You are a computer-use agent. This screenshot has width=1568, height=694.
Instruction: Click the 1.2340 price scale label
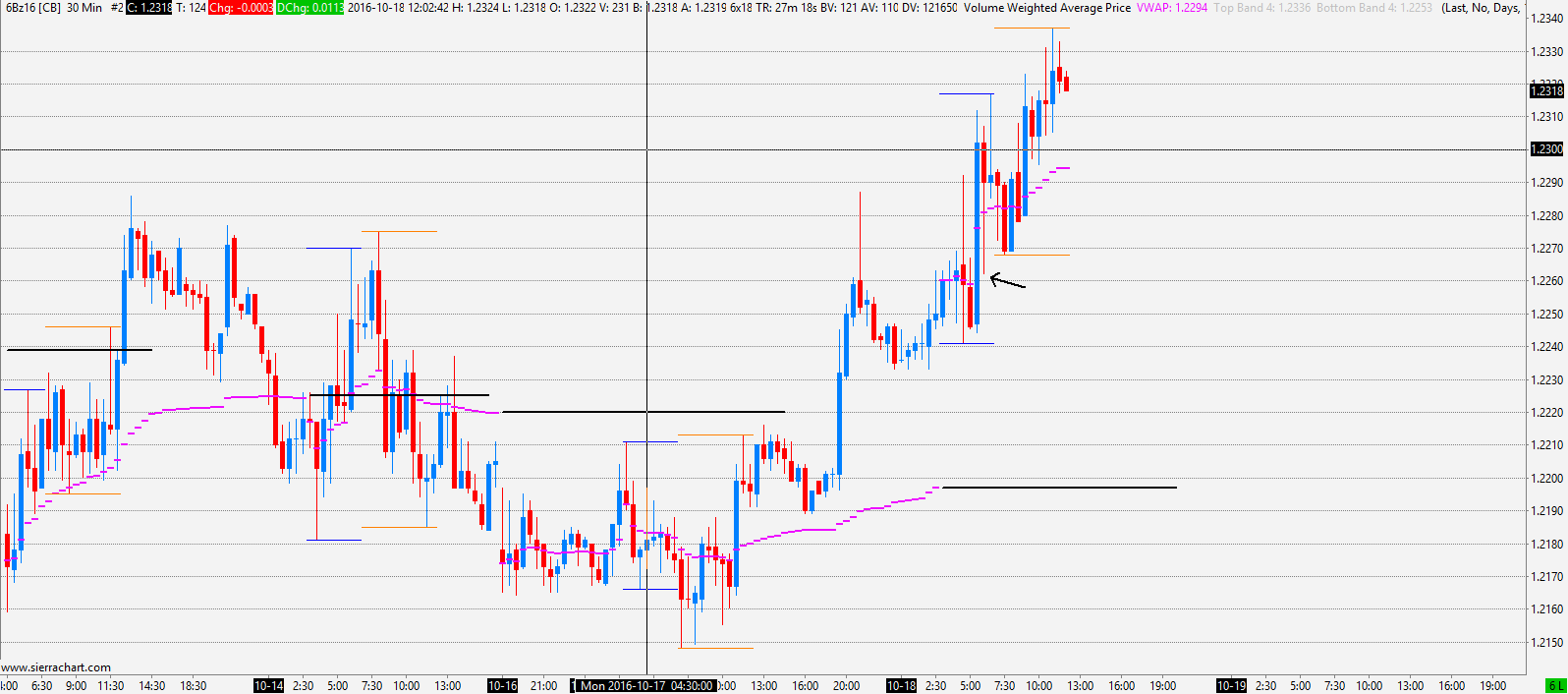pos(1547,19)
